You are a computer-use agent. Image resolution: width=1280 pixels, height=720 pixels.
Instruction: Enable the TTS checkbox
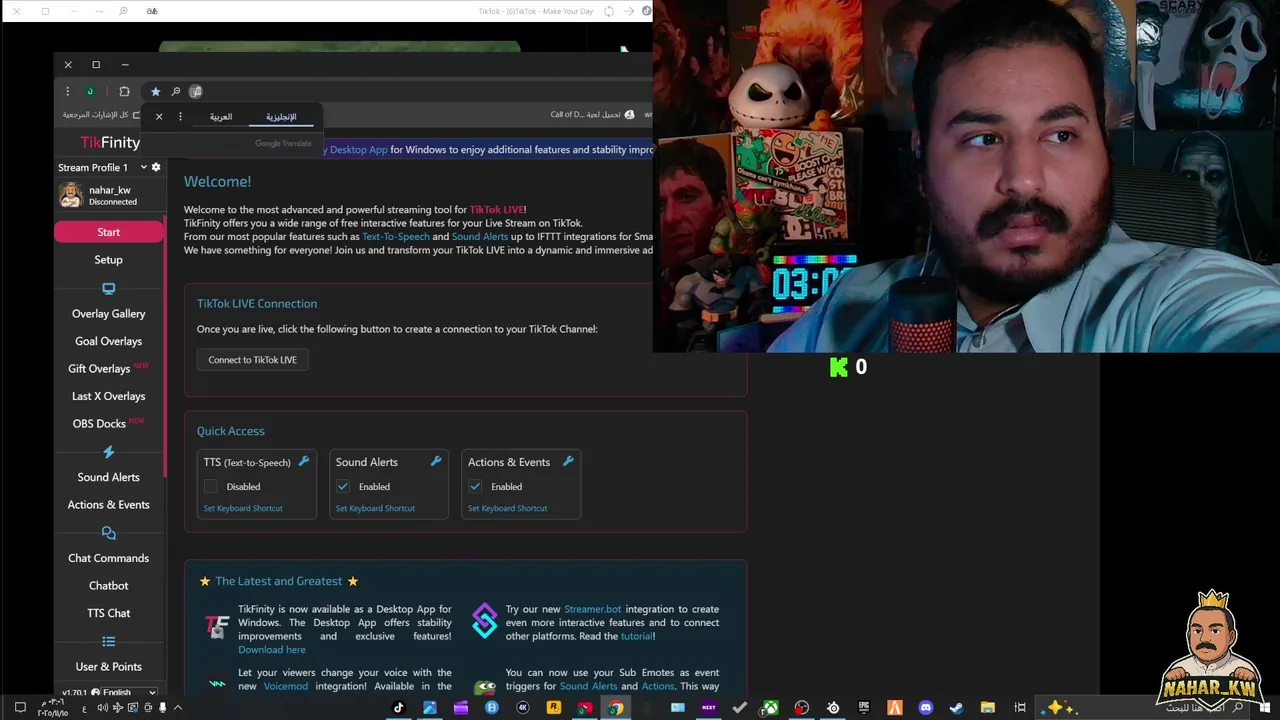(x=211, y=487)
